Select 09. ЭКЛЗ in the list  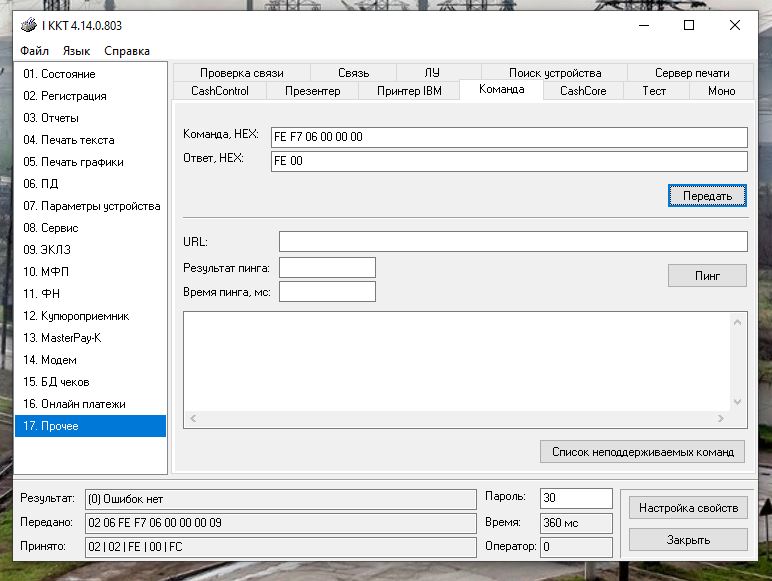tap(91, 250)
